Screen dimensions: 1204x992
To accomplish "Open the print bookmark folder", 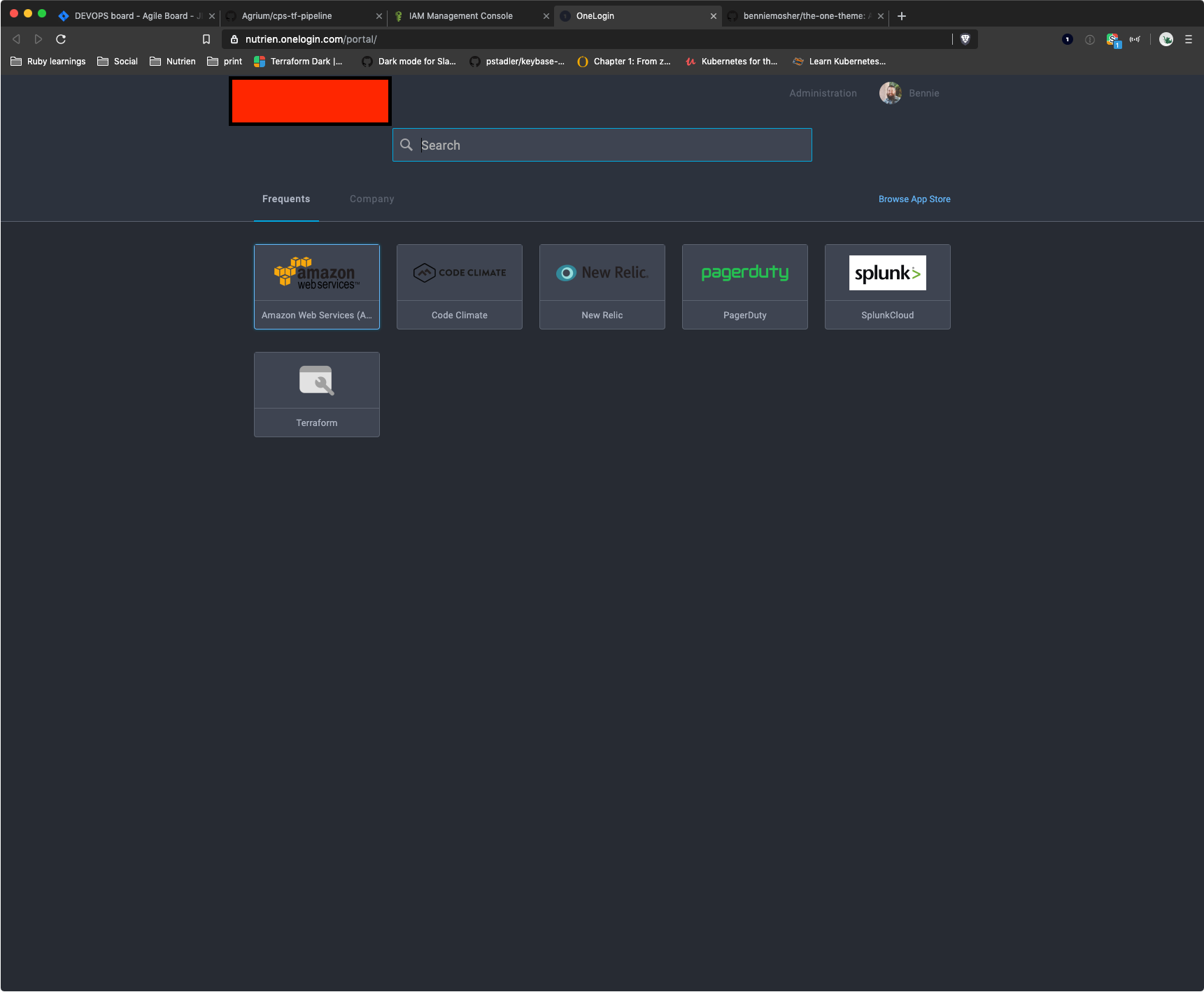I will [225, 62].
